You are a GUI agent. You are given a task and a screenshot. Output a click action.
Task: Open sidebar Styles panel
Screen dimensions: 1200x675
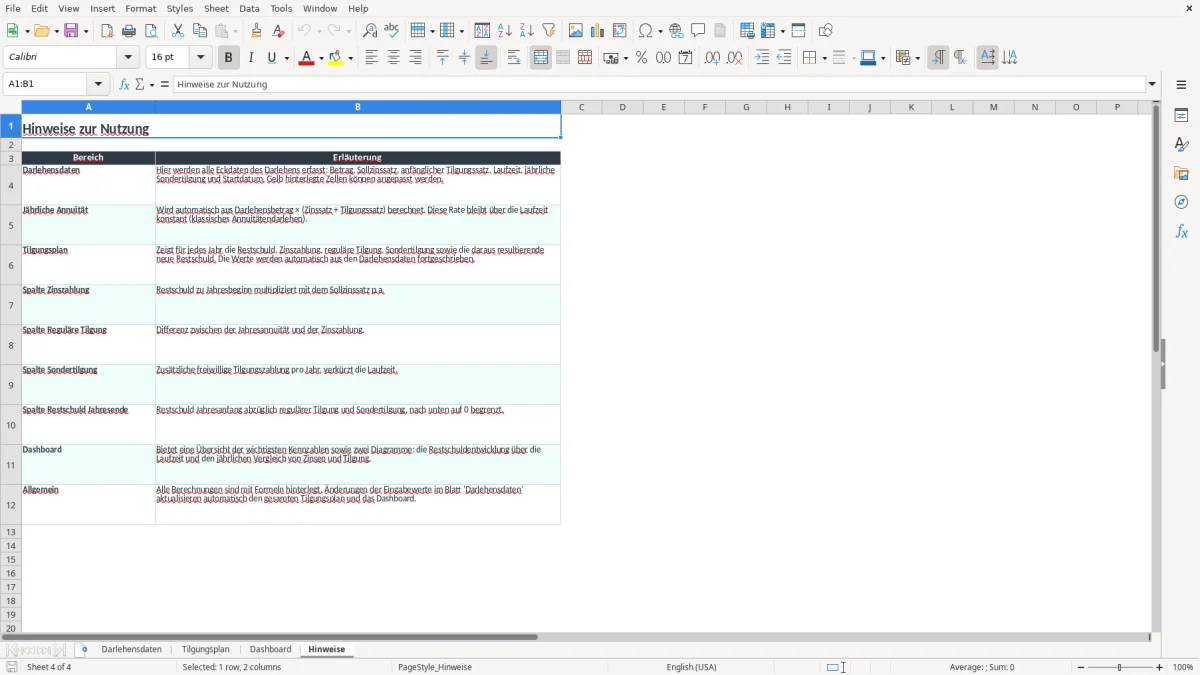tap(1181, 145)
